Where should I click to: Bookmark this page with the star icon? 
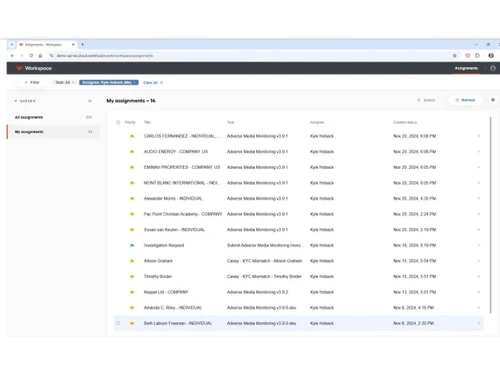(455, 56)
